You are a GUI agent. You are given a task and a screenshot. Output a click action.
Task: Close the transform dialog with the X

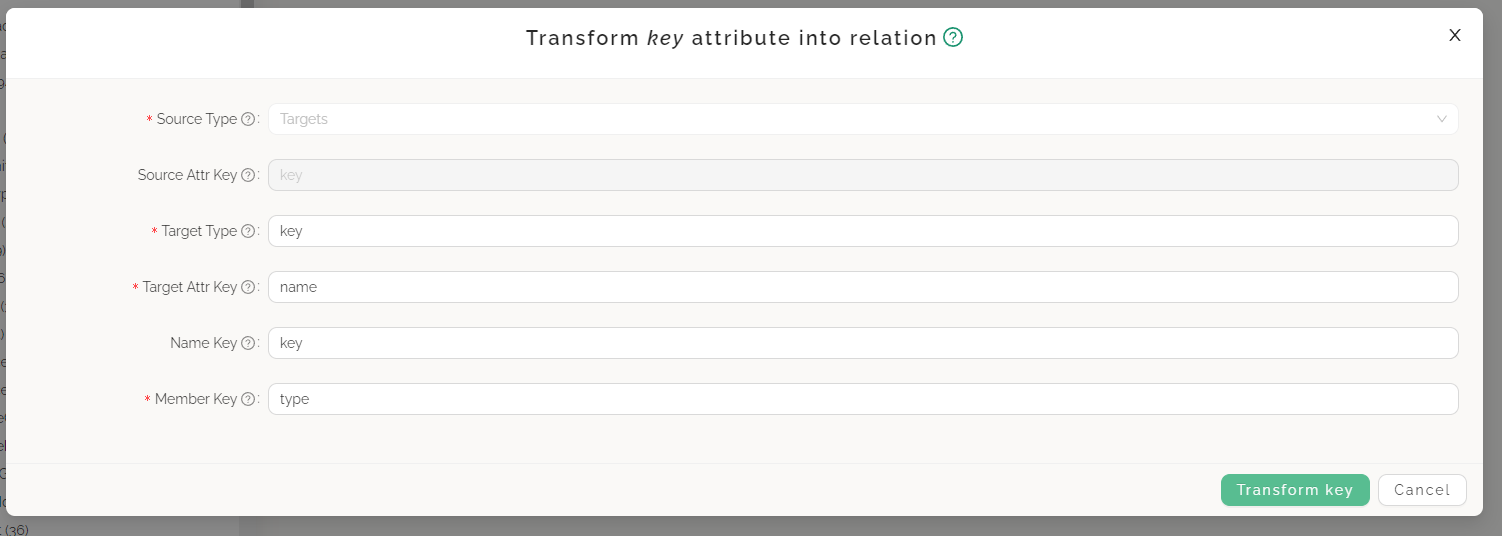tap(1455, 35)
